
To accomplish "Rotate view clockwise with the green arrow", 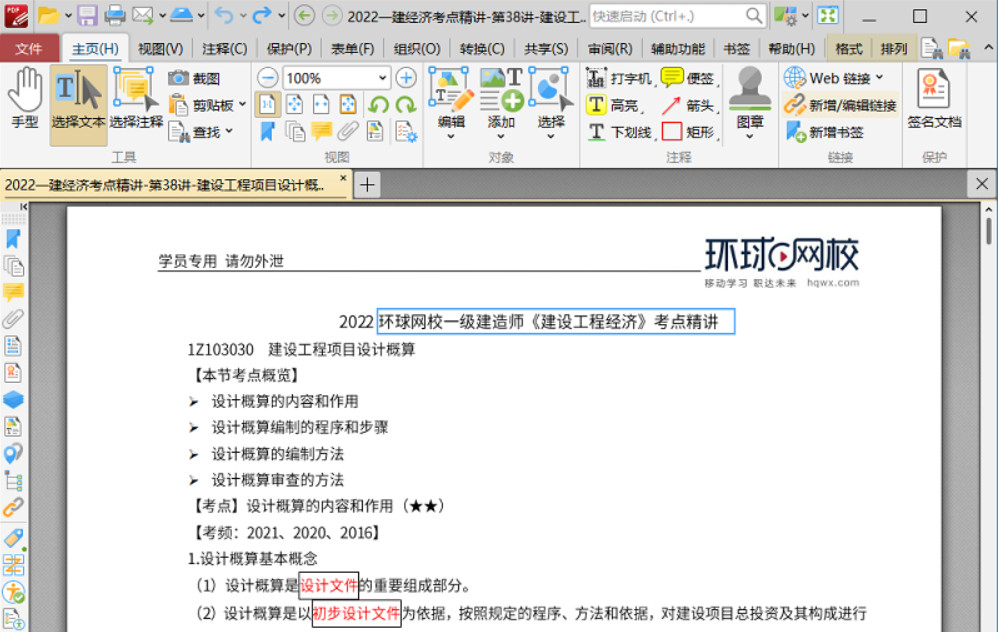I will pyautogui.click(x=405, y=104).
